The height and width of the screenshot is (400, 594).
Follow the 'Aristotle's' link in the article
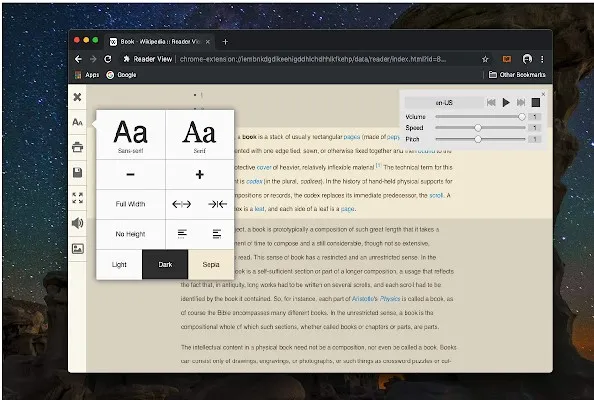[x=365, y=299]
